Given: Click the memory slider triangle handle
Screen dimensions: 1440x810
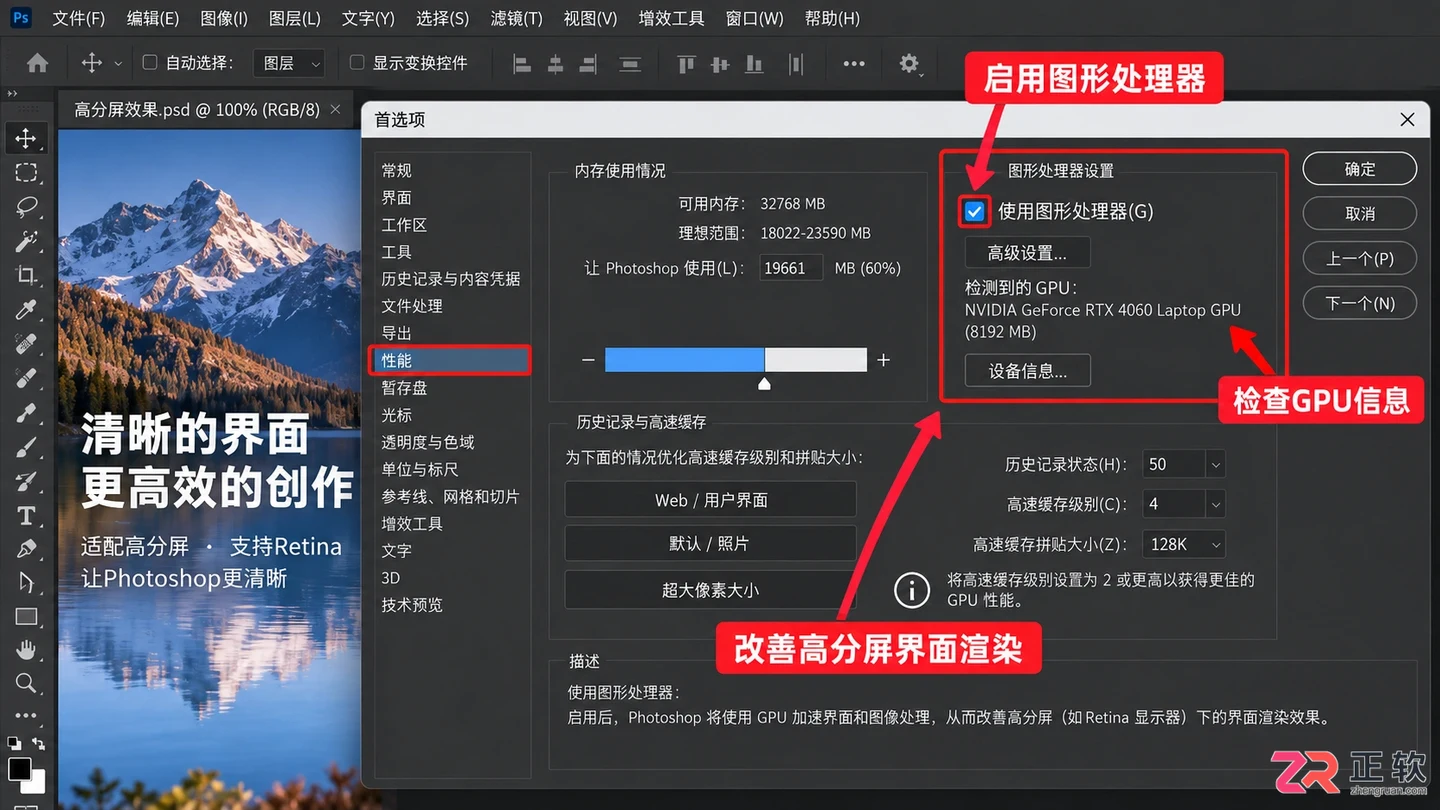Looking at the screenshot, I should coord(765,383).
